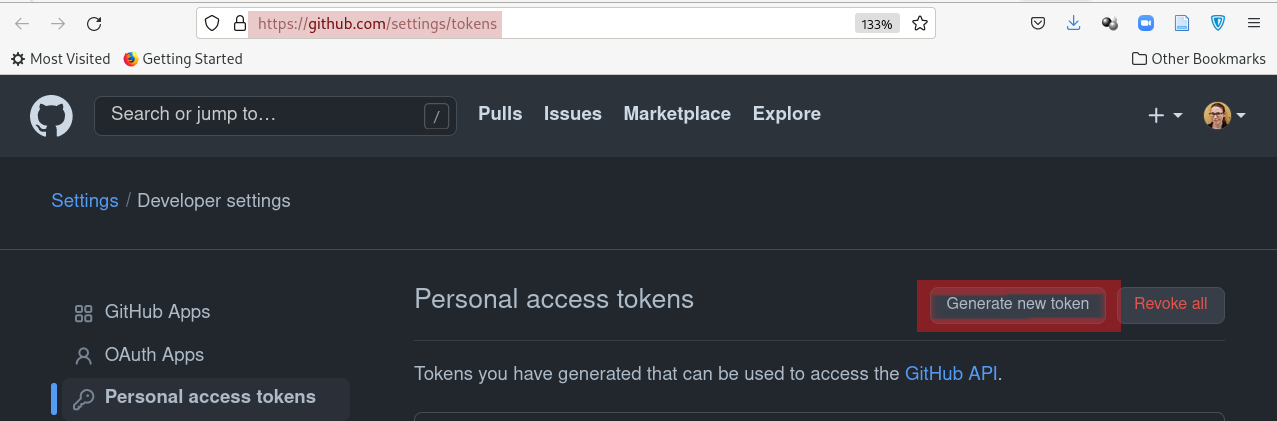The height and width of the screenshot is (421, 1277).
Task: Click the padlock site information icon
Action: coord(238,23)
